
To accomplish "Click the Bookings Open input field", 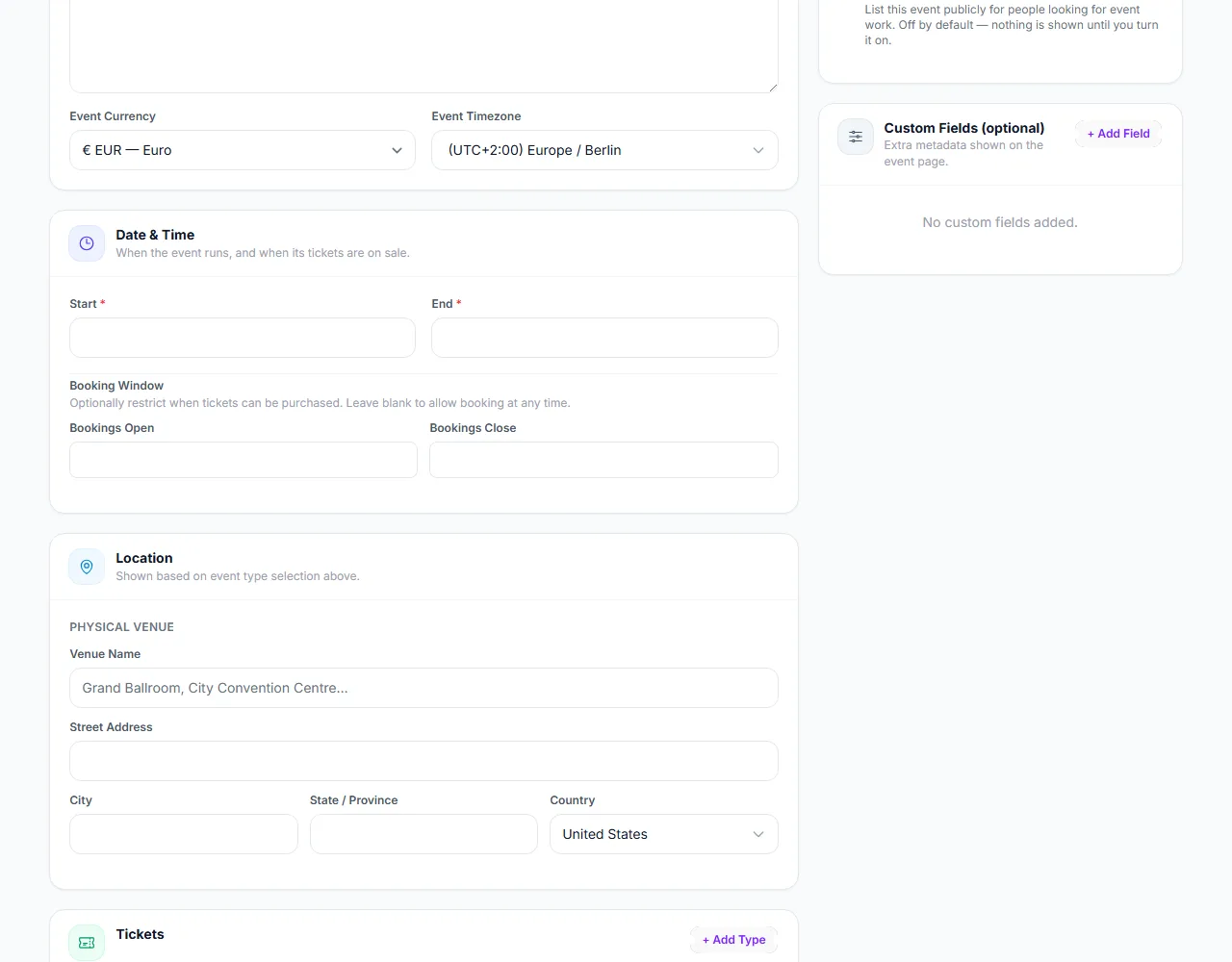I will point(244,460).
